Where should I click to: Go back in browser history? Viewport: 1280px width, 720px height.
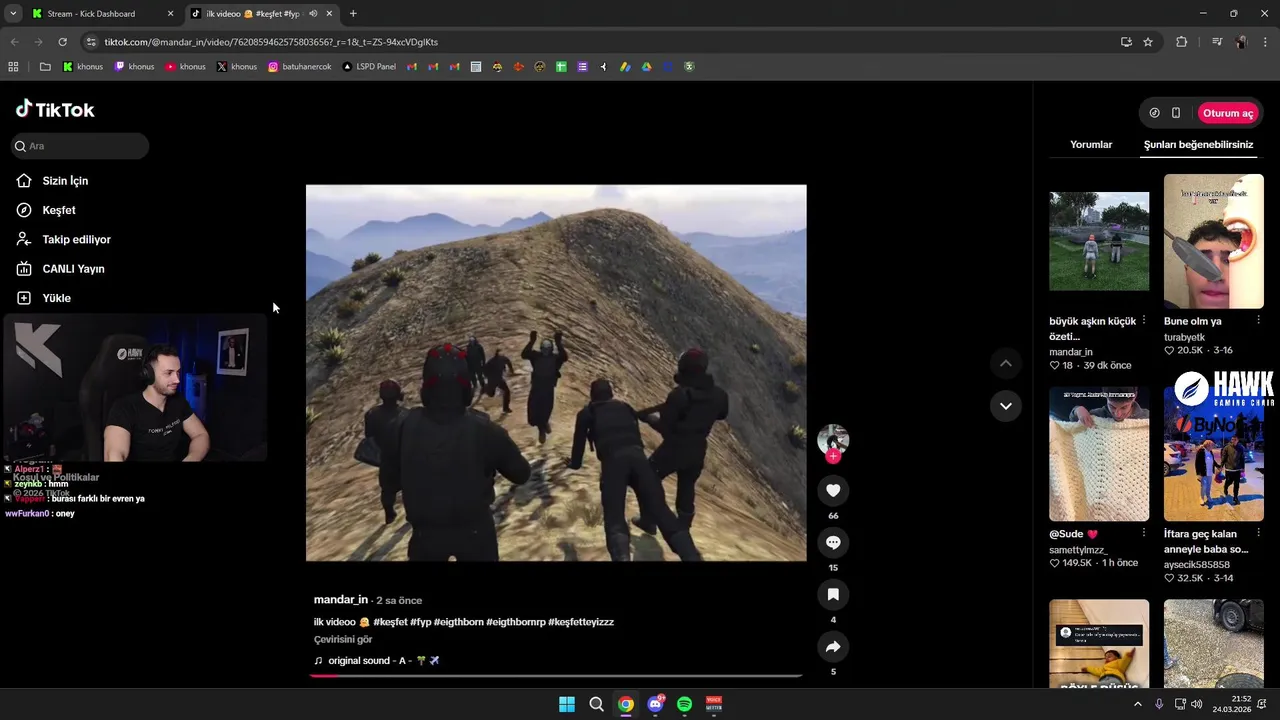point(14,42)
